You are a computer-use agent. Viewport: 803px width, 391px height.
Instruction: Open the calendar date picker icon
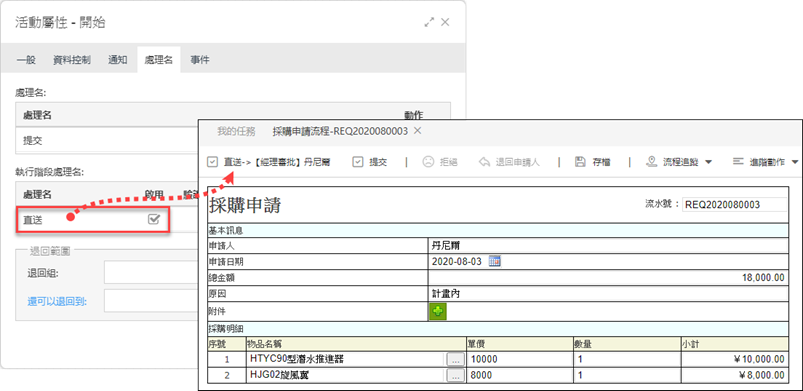click(494, 261)
